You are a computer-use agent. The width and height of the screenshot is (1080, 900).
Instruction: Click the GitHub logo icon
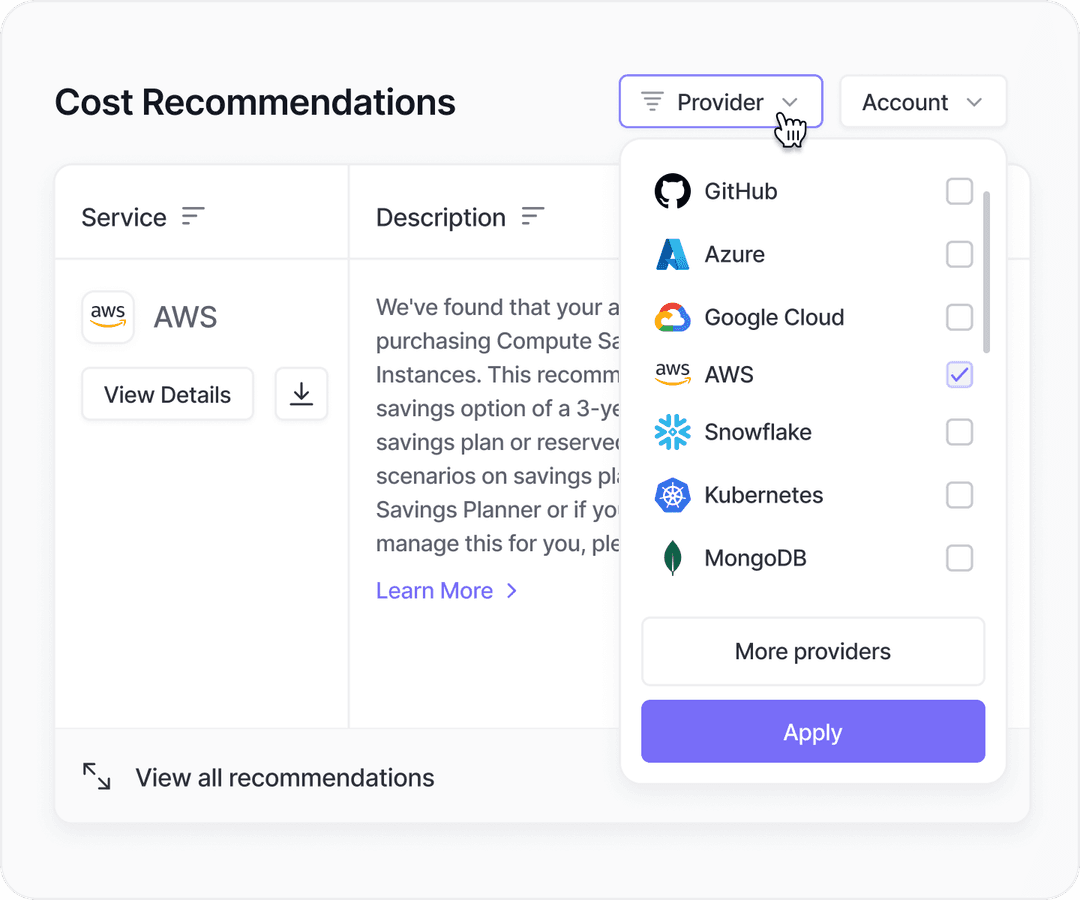click(672, 191)
